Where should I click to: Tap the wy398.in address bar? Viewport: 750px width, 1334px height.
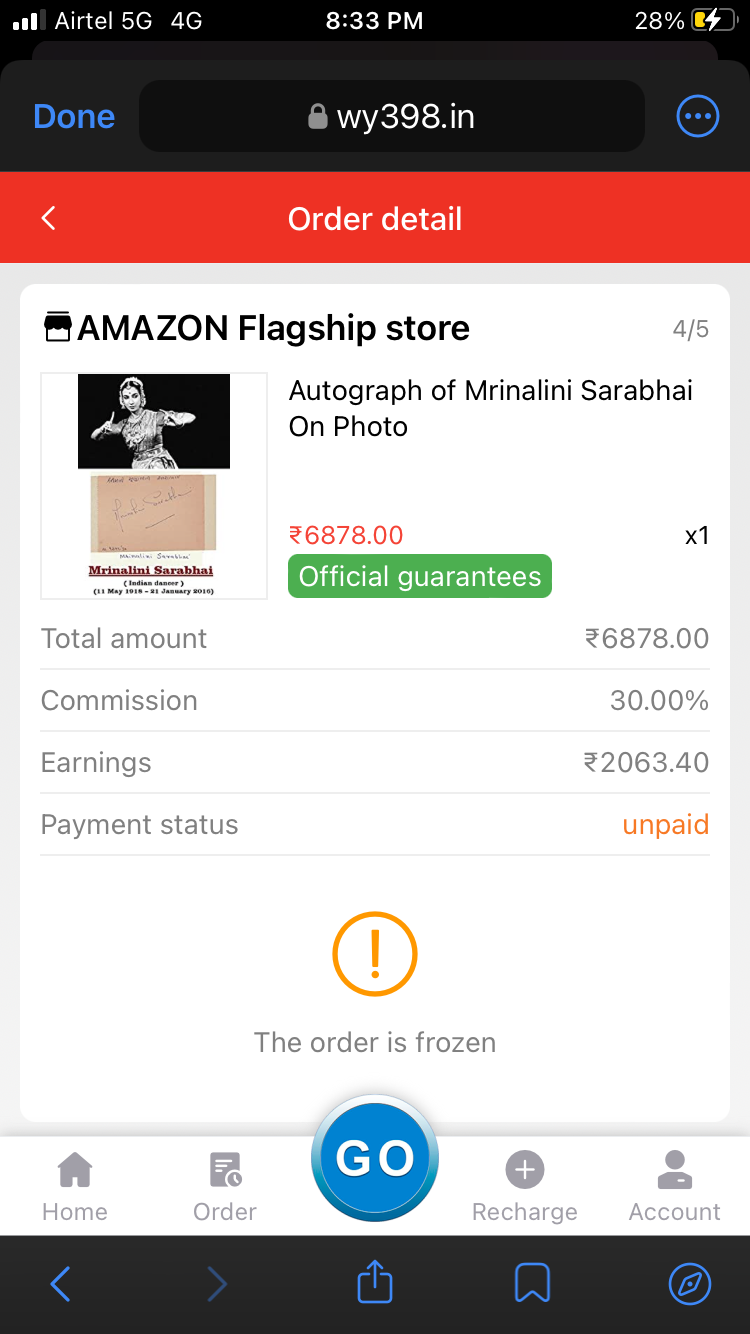point(391,117)
